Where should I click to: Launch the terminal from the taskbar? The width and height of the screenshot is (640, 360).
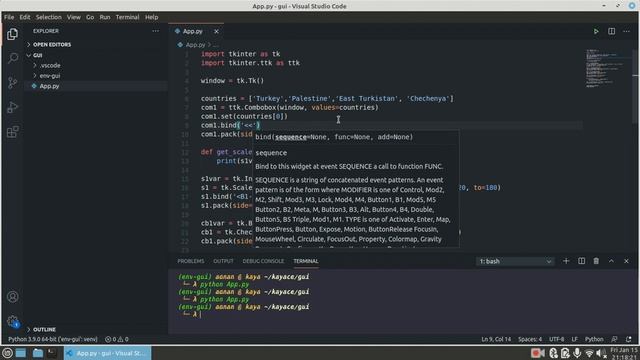click(52, 353)
